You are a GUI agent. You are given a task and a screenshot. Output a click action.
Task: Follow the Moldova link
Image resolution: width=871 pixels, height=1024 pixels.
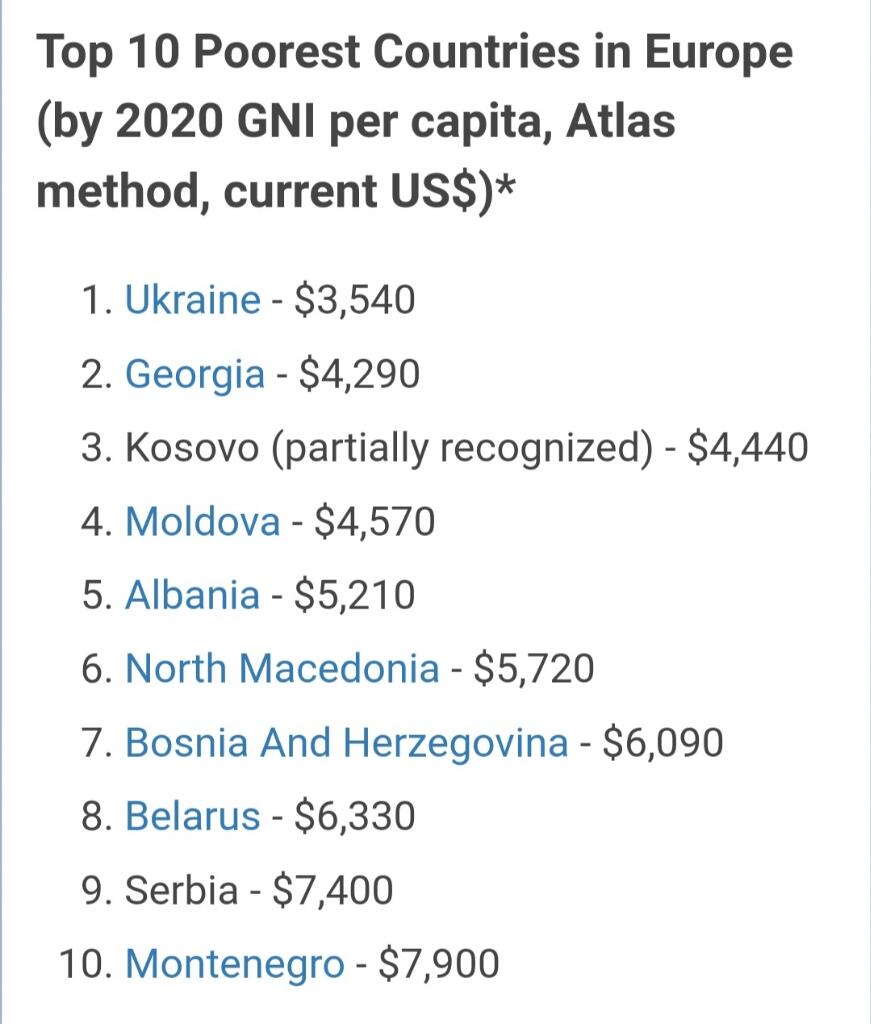pyautogui.click(x=202, y=522)
